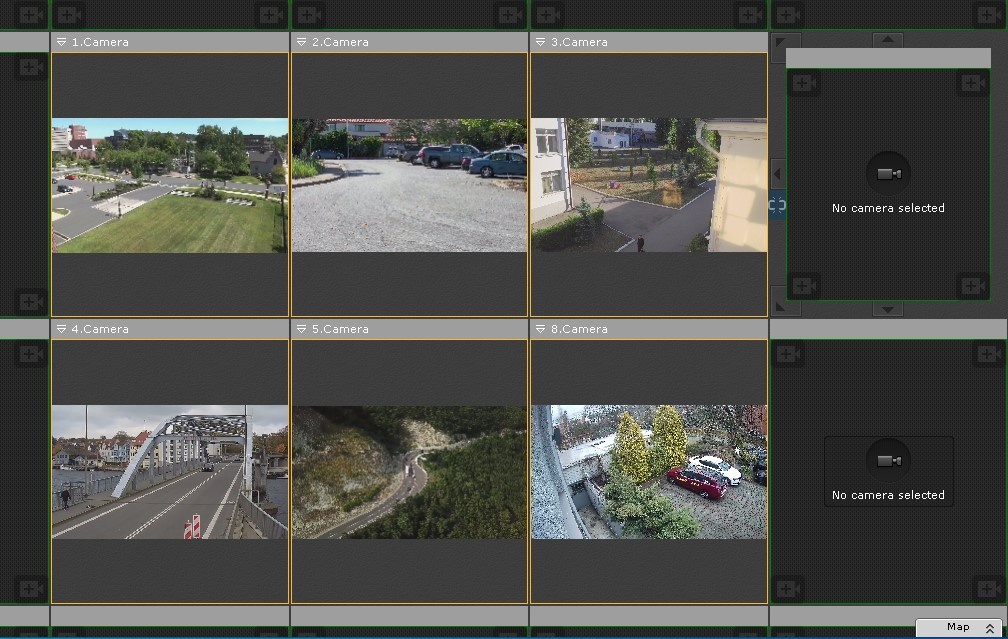Viewport: 1008px width, 639px height.
Task: Click the gray title bar of the upper-right cell
Action: pyautogui.click(x=888, y=59)
